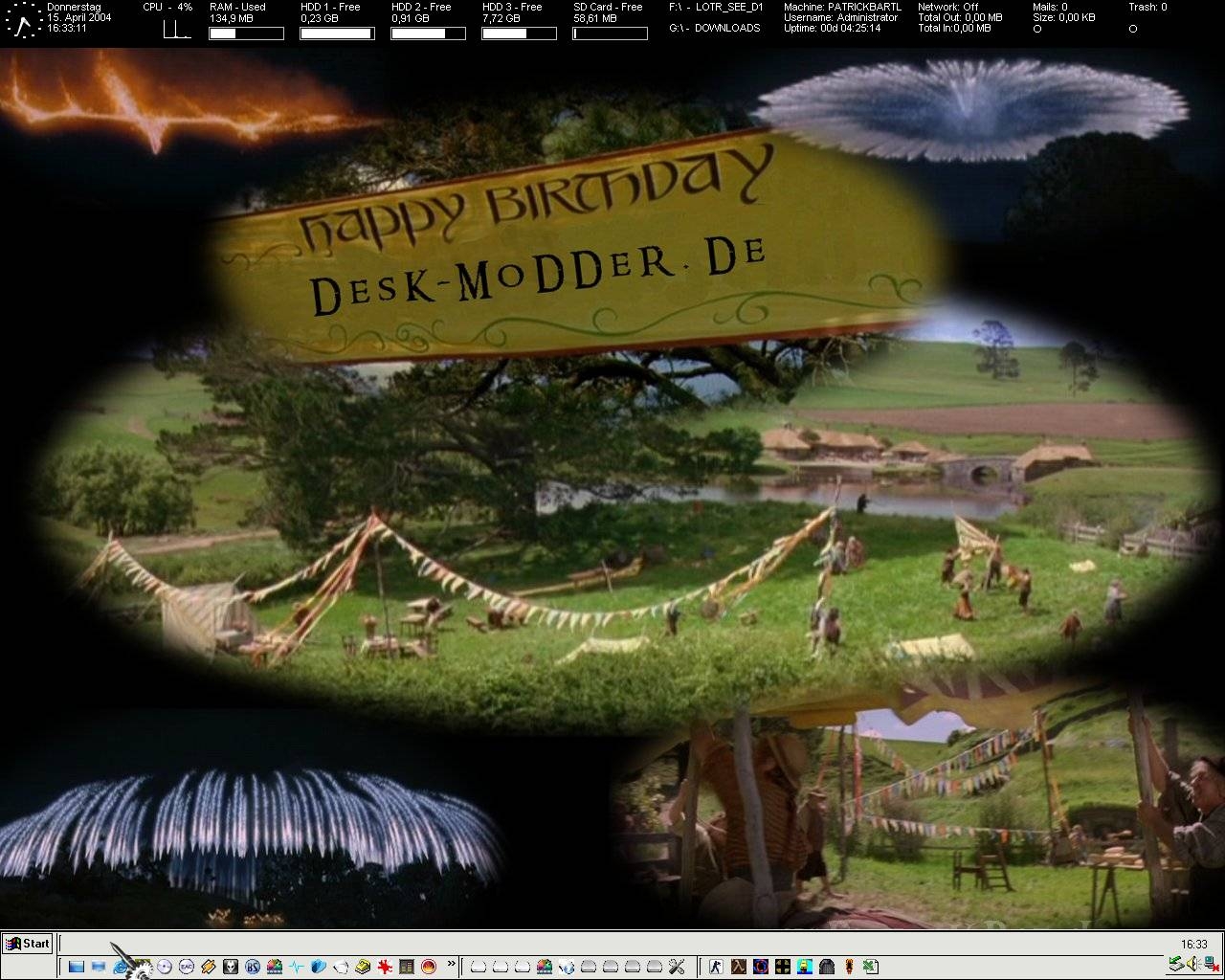
Task: Click the 'Mails: 0' indicator
Action: tap(1050, 7)
